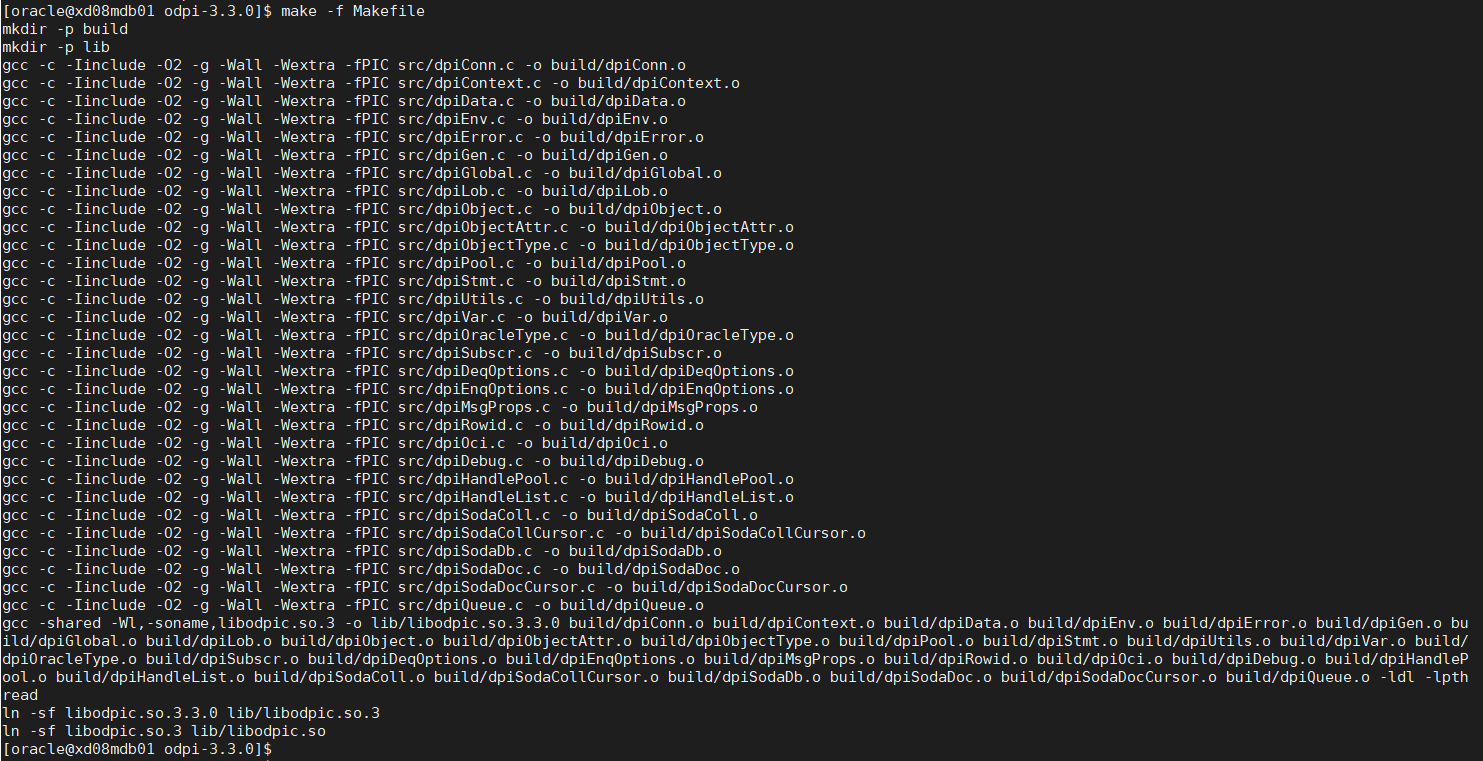This screenshot has height=761, width=1483.
Task: Click the src/dpiConn.c compile line
Action: coord(344,65)
